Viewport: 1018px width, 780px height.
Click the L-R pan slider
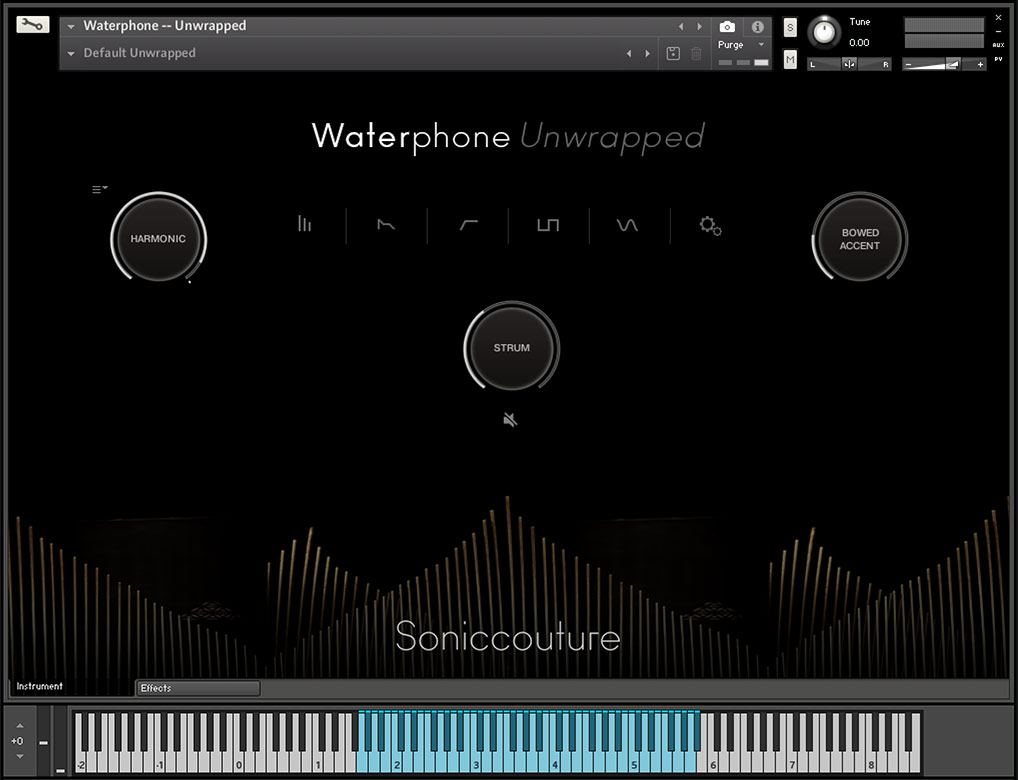[849, 64]
